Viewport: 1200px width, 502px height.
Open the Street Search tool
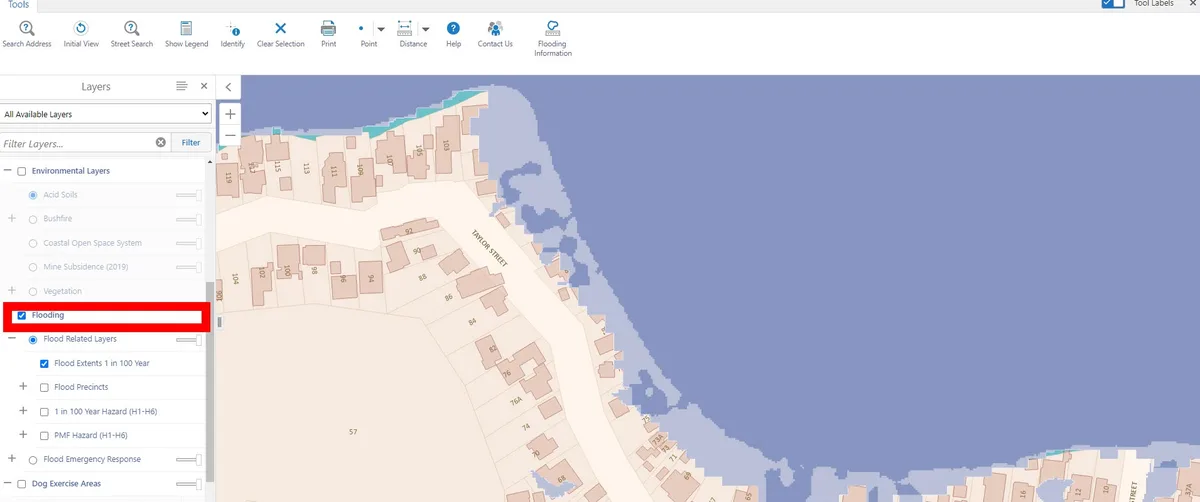point(132,34)
